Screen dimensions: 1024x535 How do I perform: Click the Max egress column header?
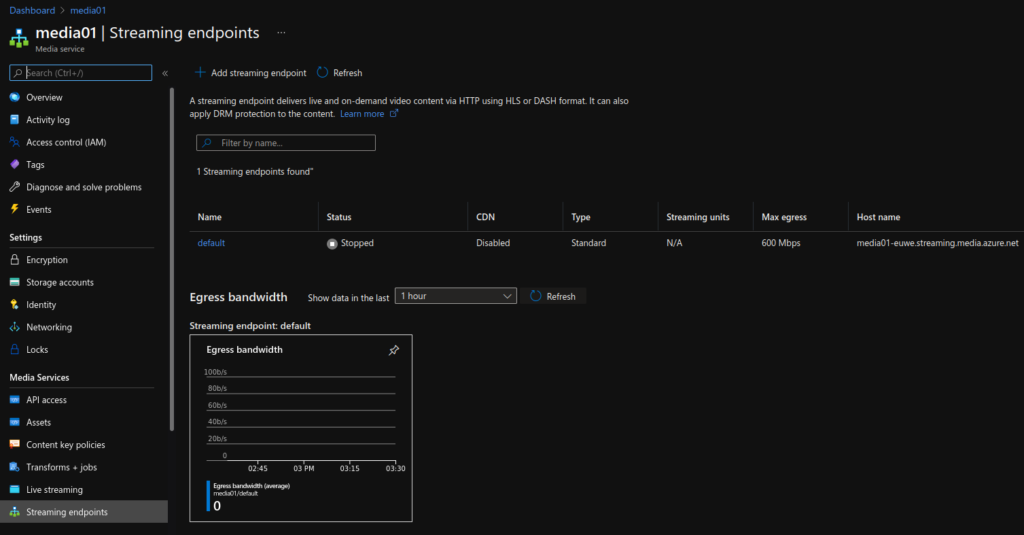point(784,217)
